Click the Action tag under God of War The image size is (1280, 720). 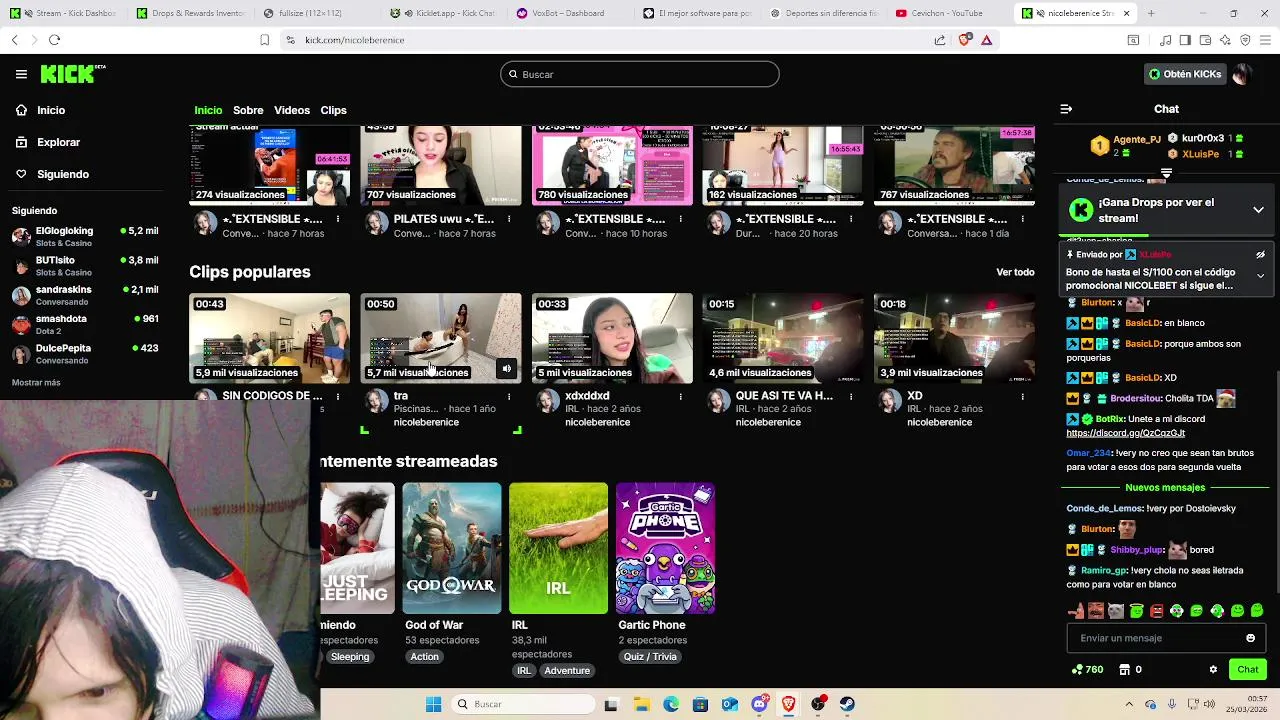click(x=424, y=657)
